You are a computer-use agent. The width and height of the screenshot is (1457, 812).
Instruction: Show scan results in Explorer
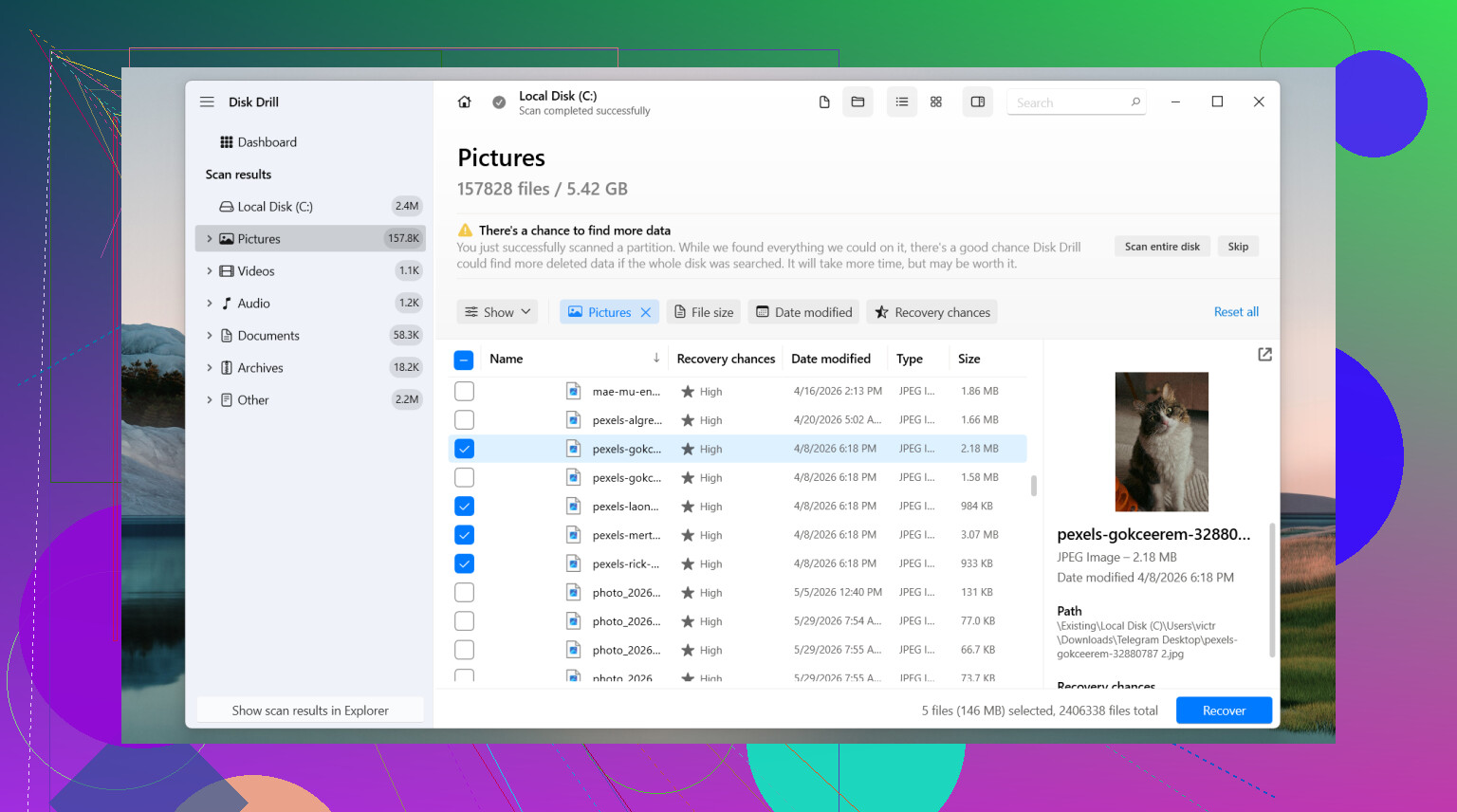coord(310,710)
